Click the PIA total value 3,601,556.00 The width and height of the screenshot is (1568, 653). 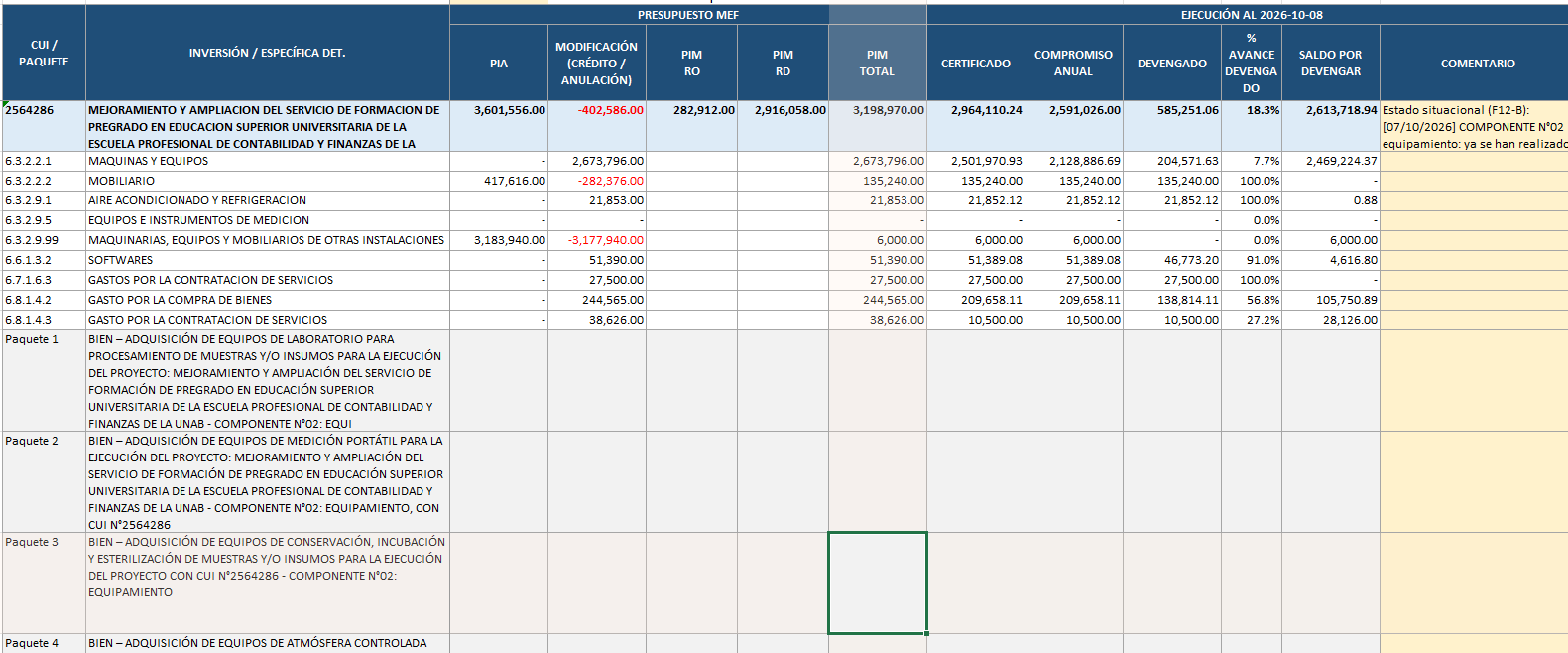[x=499, y=126]
